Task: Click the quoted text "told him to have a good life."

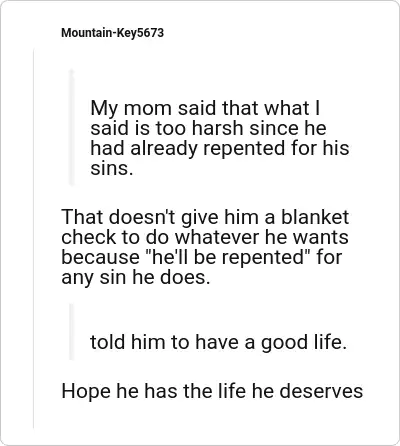Action: click(218, 342)
